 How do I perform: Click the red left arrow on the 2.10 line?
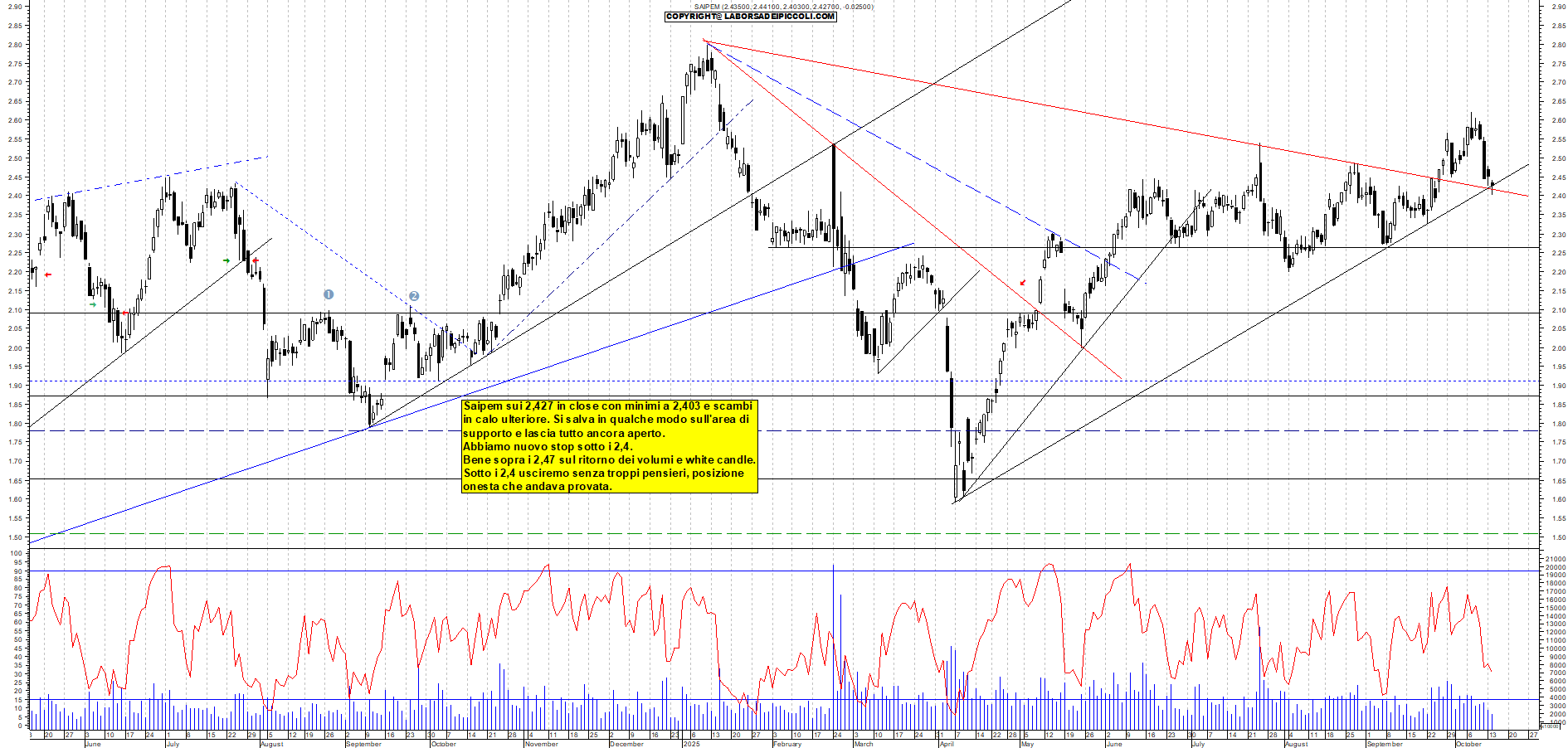click(124, 313)
